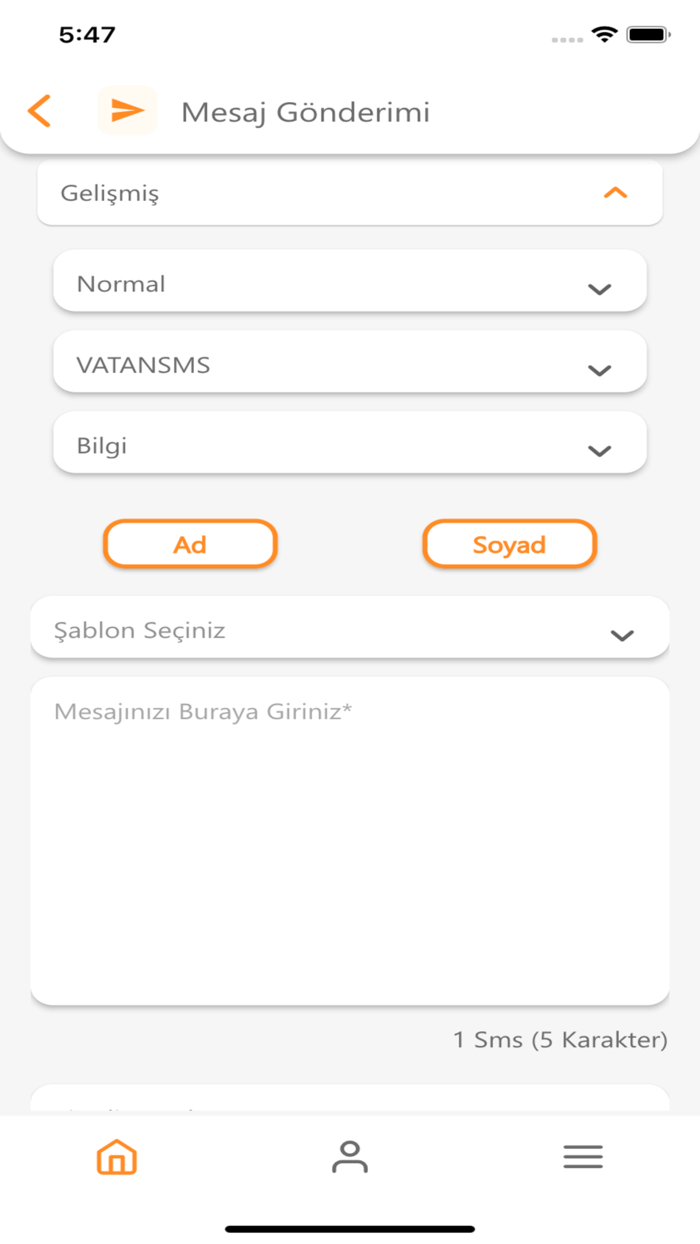Tap the Şablon Seçiniz chevron arrow
Image resolution: width=700 pixels, height=1244 pixels.
click(x=622, y=634)
